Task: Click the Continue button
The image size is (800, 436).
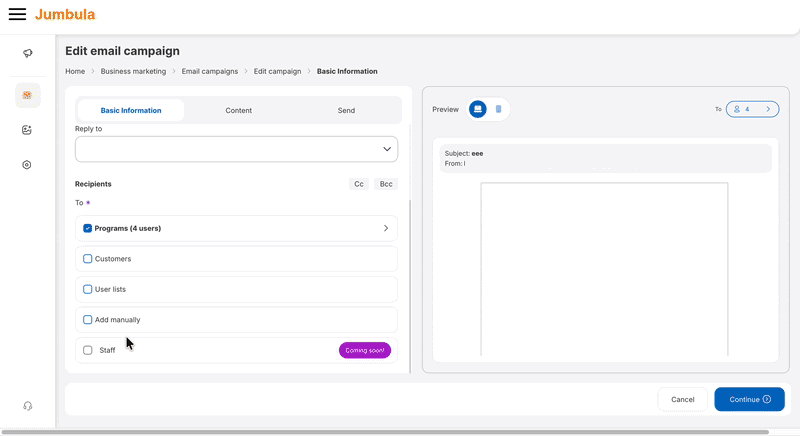Action: tap(749, 399)
